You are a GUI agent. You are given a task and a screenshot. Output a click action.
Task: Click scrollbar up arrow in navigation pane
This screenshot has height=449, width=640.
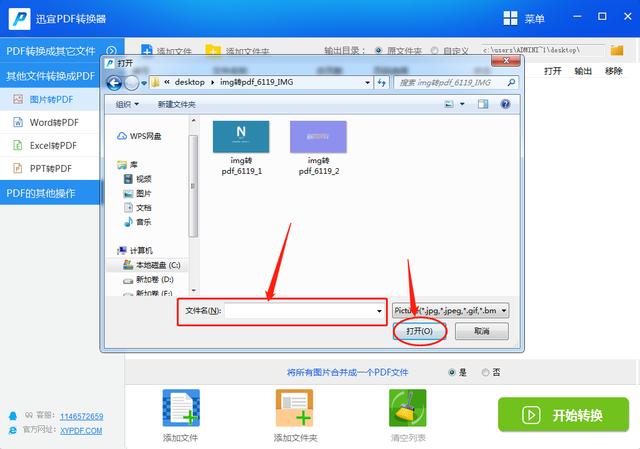click(193, 120)
